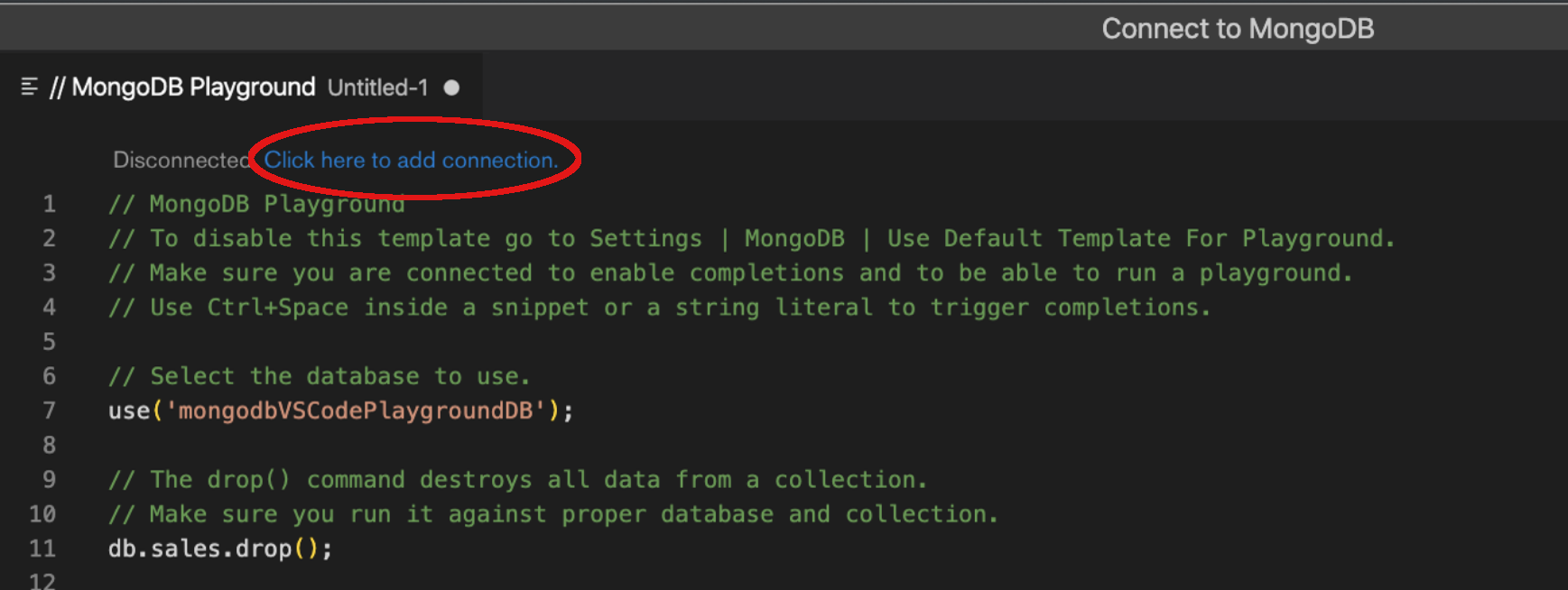
Task: Click line number 11 in the gutter
Action: (x=42, y=549)
